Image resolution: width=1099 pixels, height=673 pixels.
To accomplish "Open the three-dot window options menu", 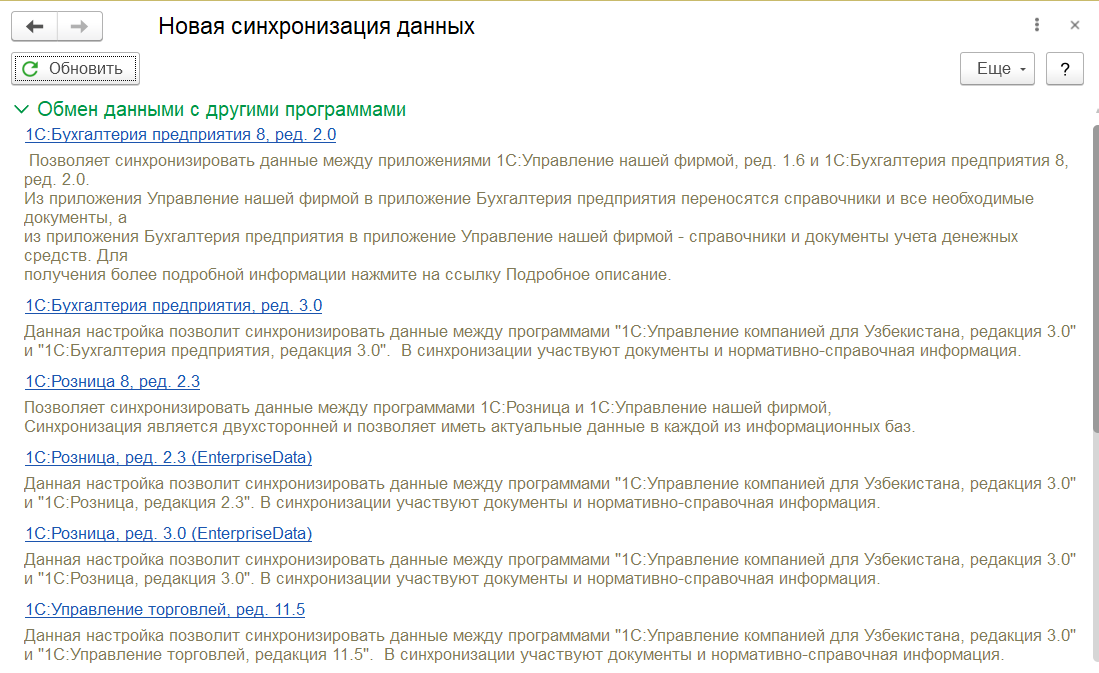I will coord(1037,25).
